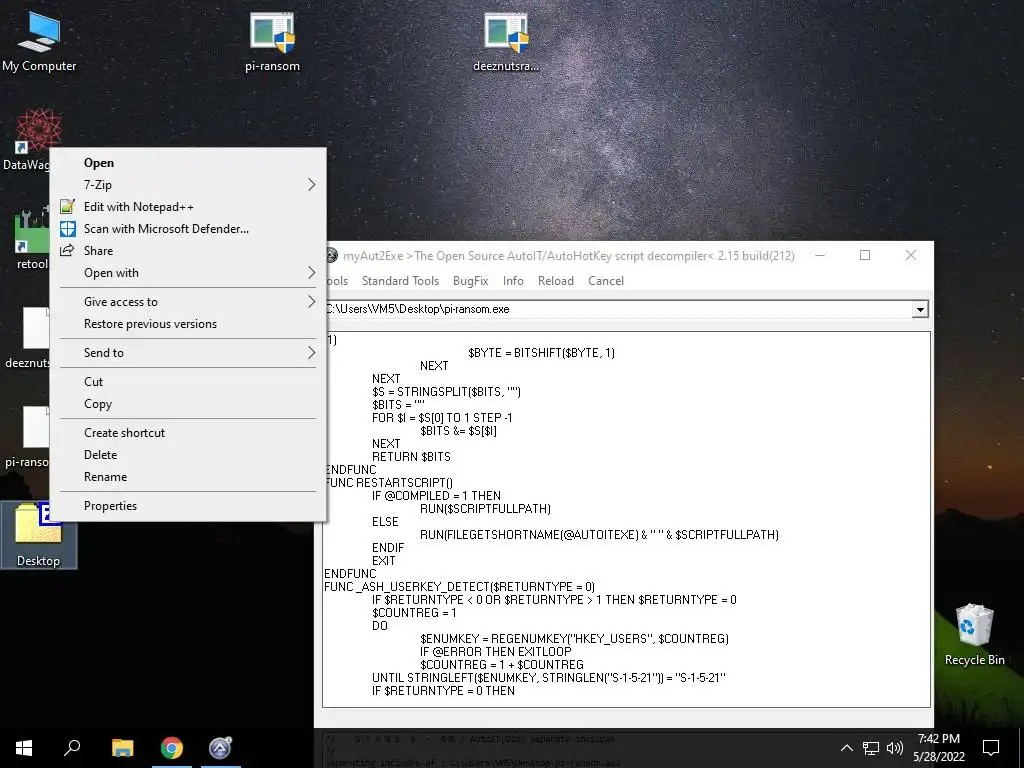The height and width of the screenshot is (768, 1024).
Task: Open File Explorer from taskbar
Action: [x=122, y=748]
